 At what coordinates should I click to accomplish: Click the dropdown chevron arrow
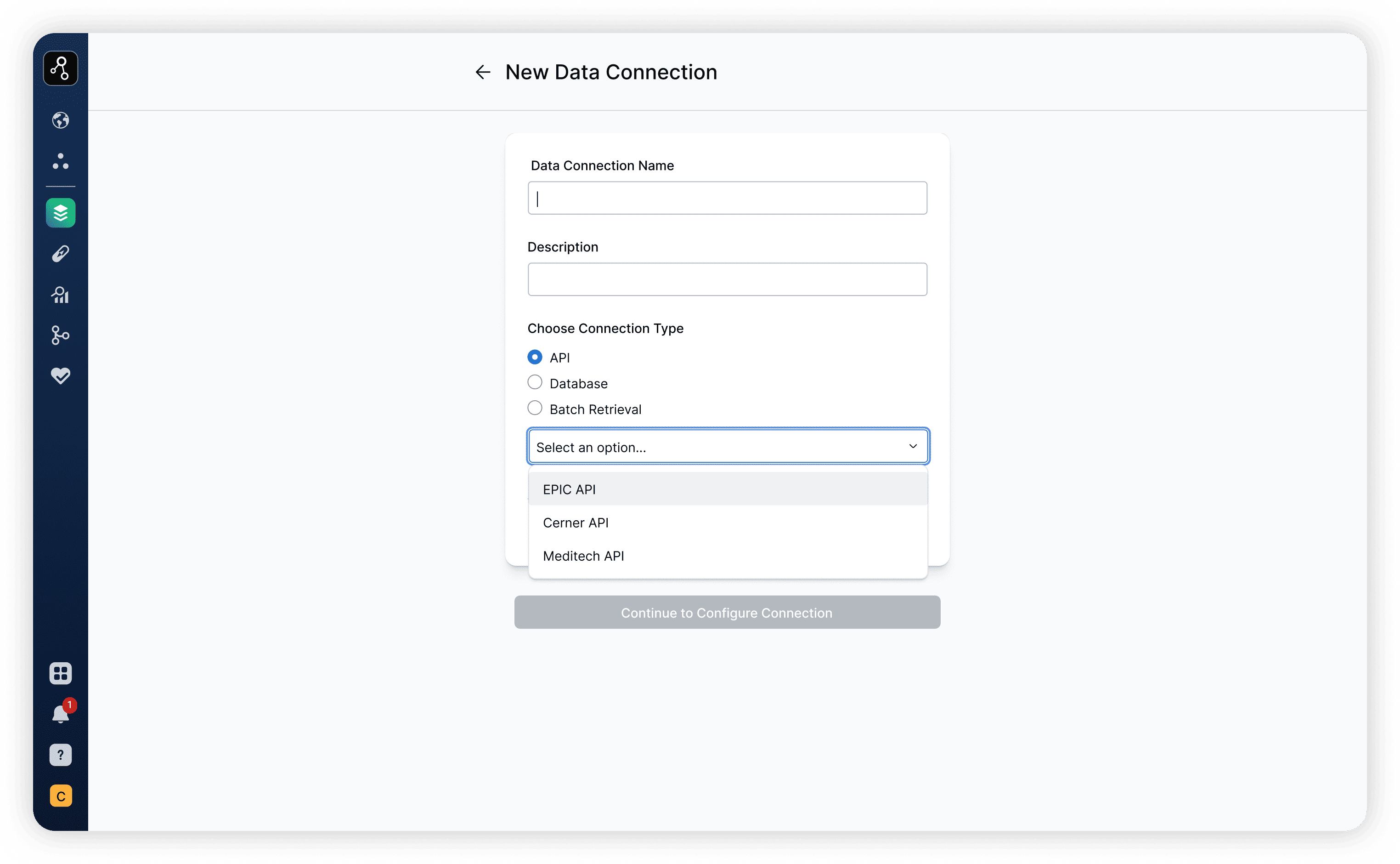click(913, 446)
